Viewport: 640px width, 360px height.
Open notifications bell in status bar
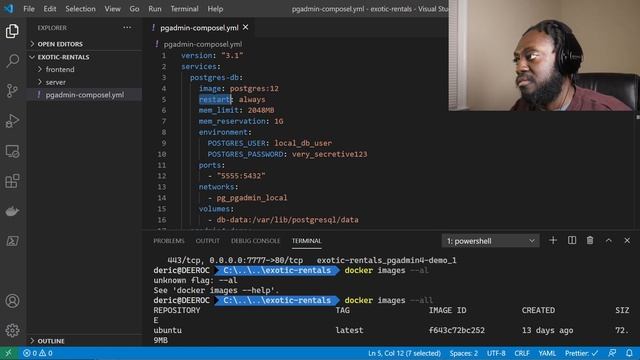click(629, 353)
